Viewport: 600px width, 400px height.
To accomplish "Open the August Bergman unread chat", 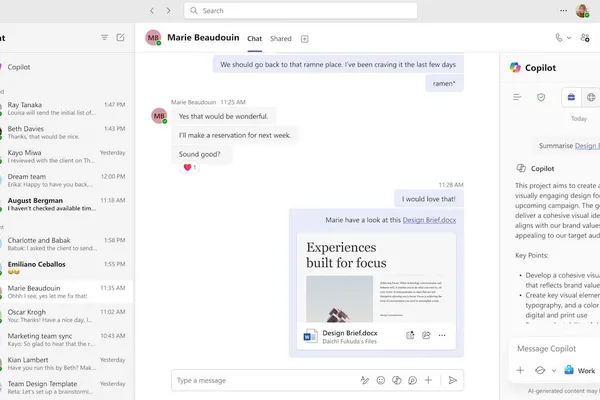I will 67,204.
